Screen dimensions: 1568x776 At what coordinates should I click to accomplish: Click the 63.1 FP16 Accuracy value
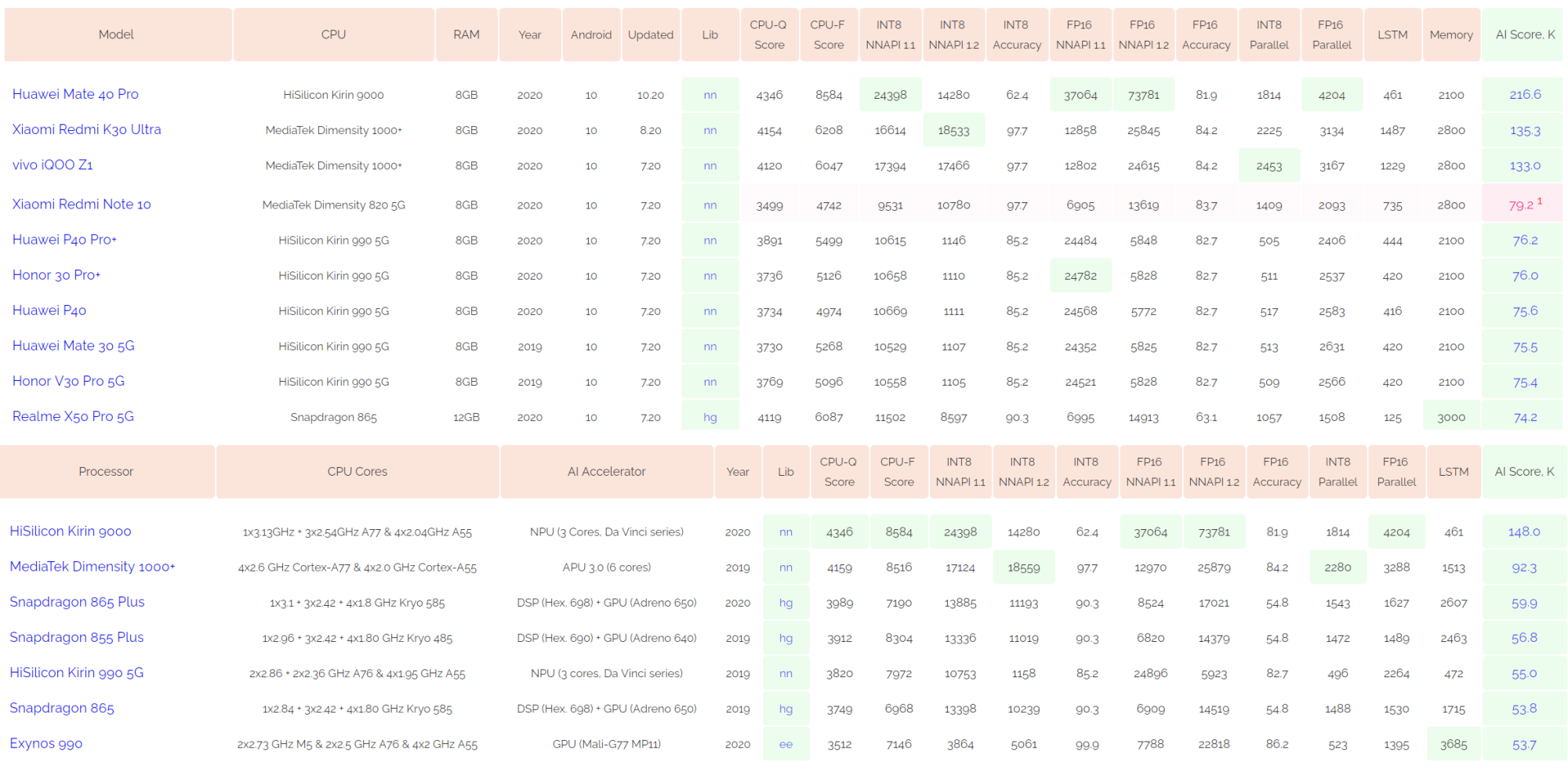[x=1207, y=417]
